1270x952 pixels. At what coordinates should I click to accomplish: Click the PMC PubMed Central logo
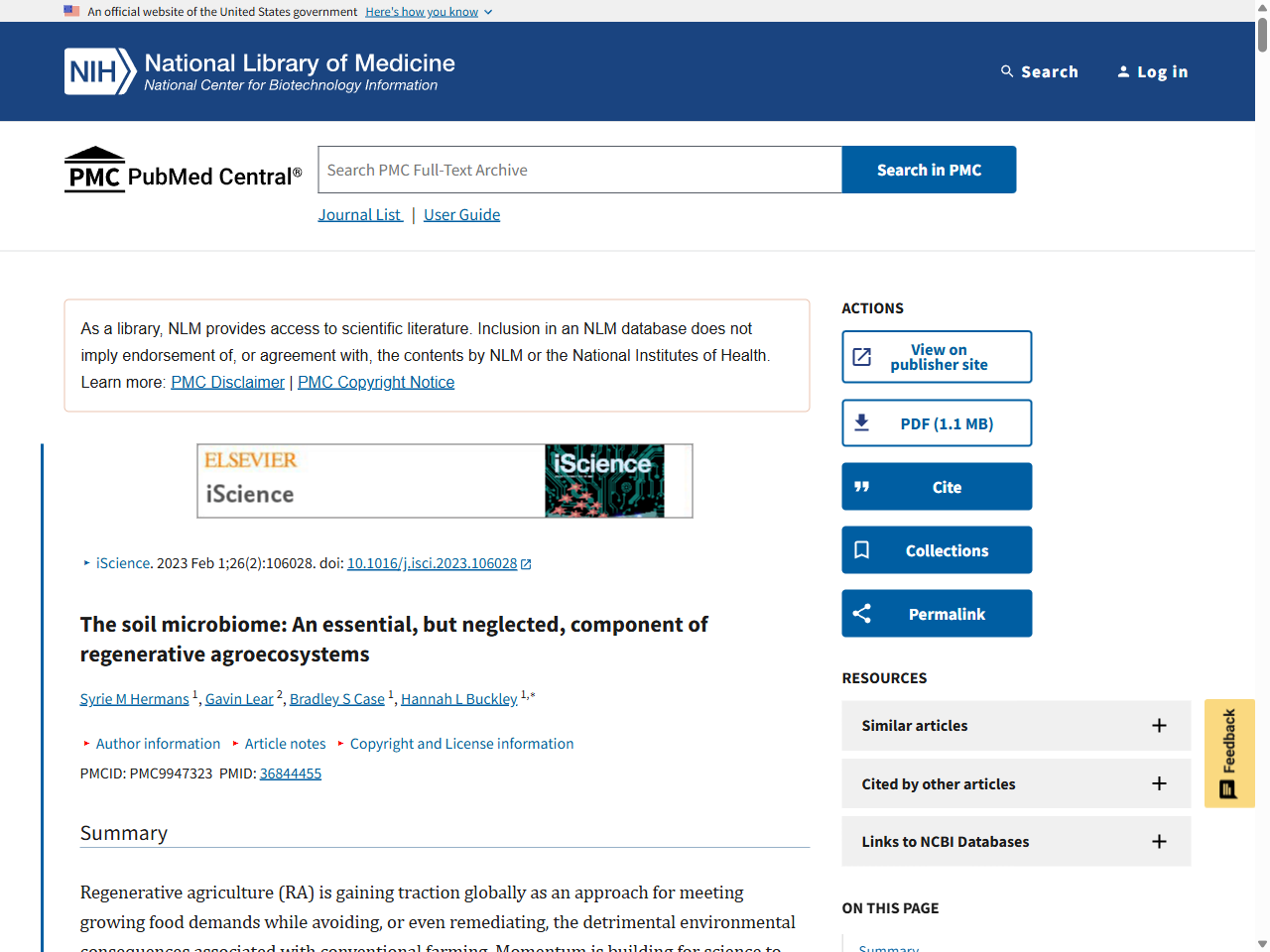183,171
